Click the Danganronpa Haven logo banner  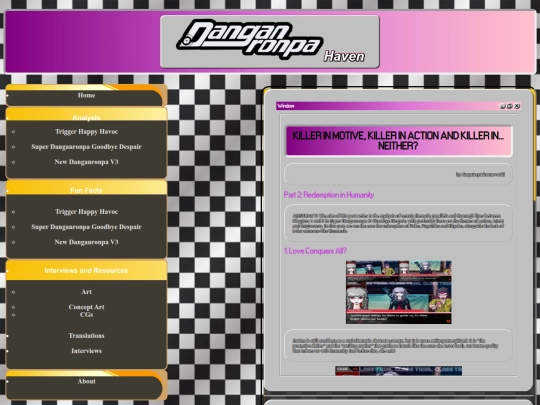[x=270, y=41]
